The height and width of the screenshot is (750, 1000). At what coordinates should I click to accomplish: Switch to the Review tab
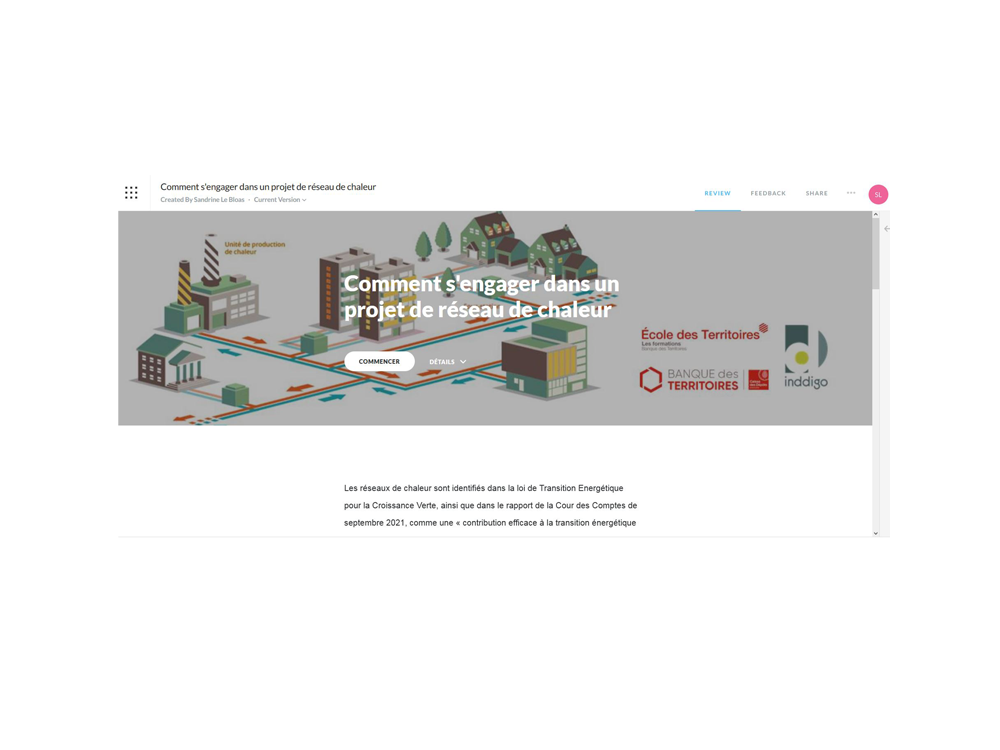point(717,193)
